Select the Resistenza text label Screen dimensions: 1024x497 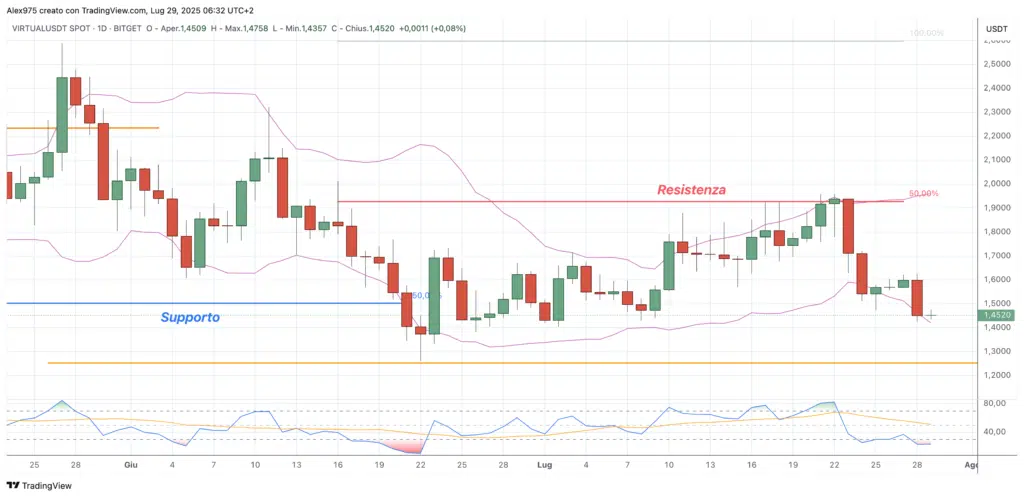(691, 189)
